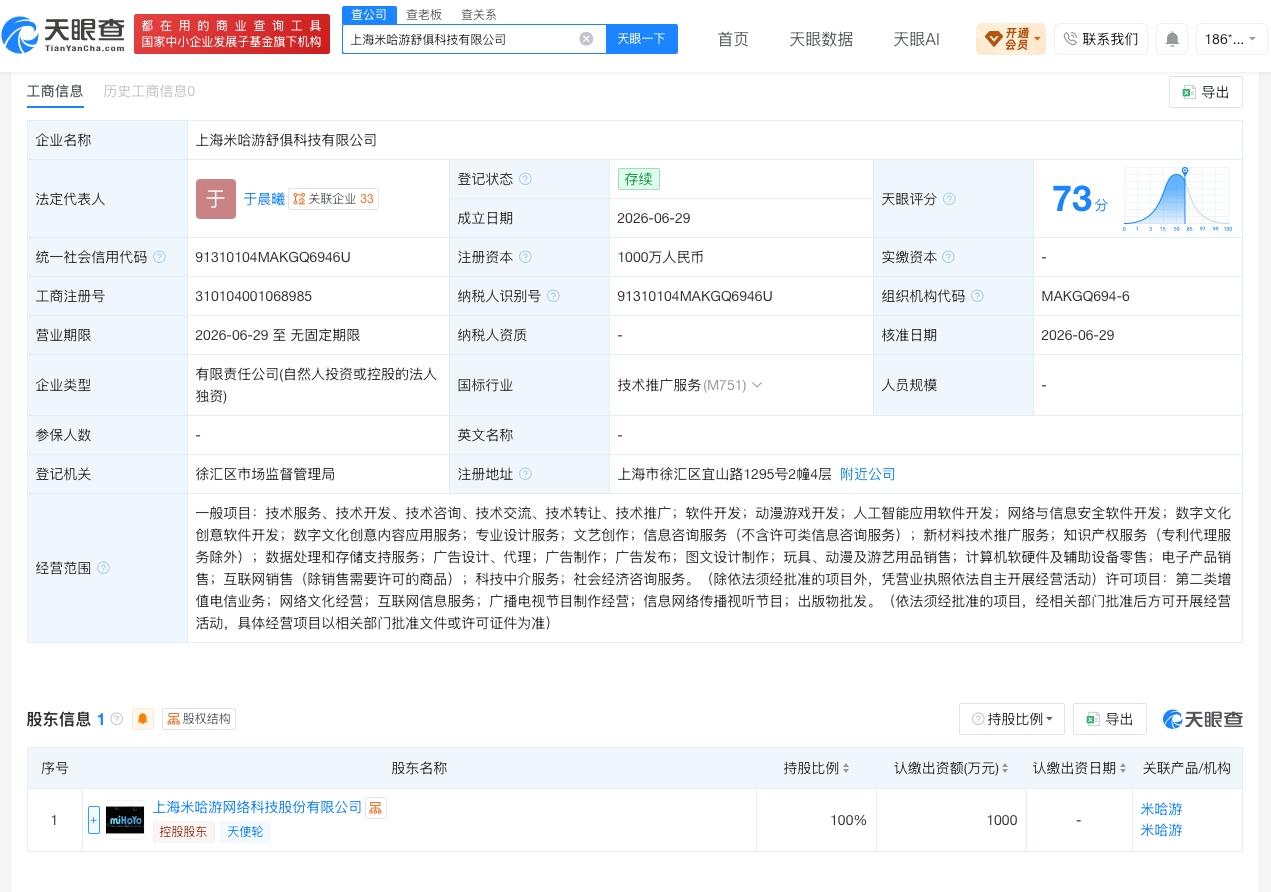Sort by 认缴出资日期 column arrows
This screenshot has height=892, width=1271.
[1123, 768]
